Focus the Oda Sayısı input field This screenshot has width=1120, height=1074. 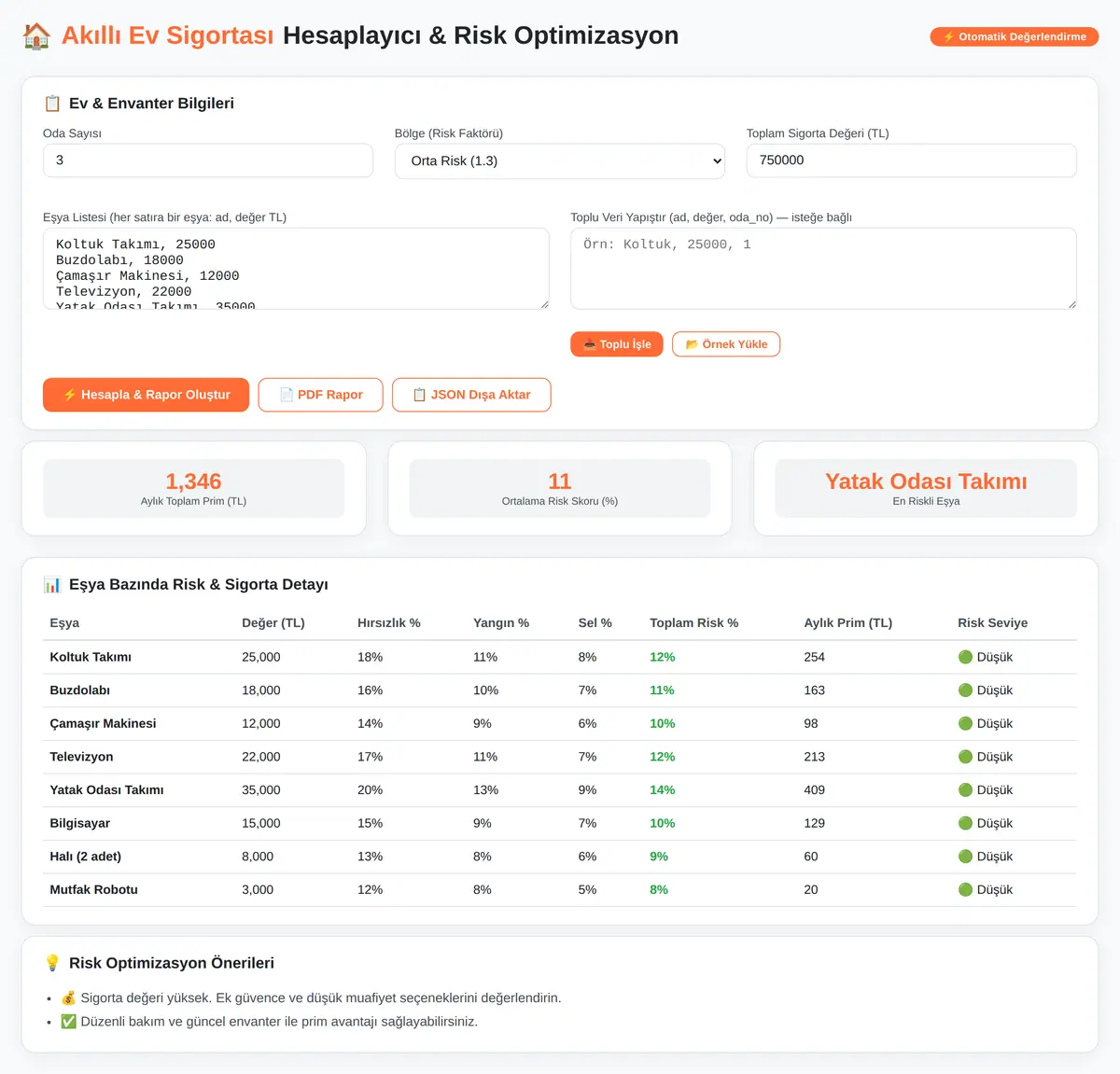[208, 160]
